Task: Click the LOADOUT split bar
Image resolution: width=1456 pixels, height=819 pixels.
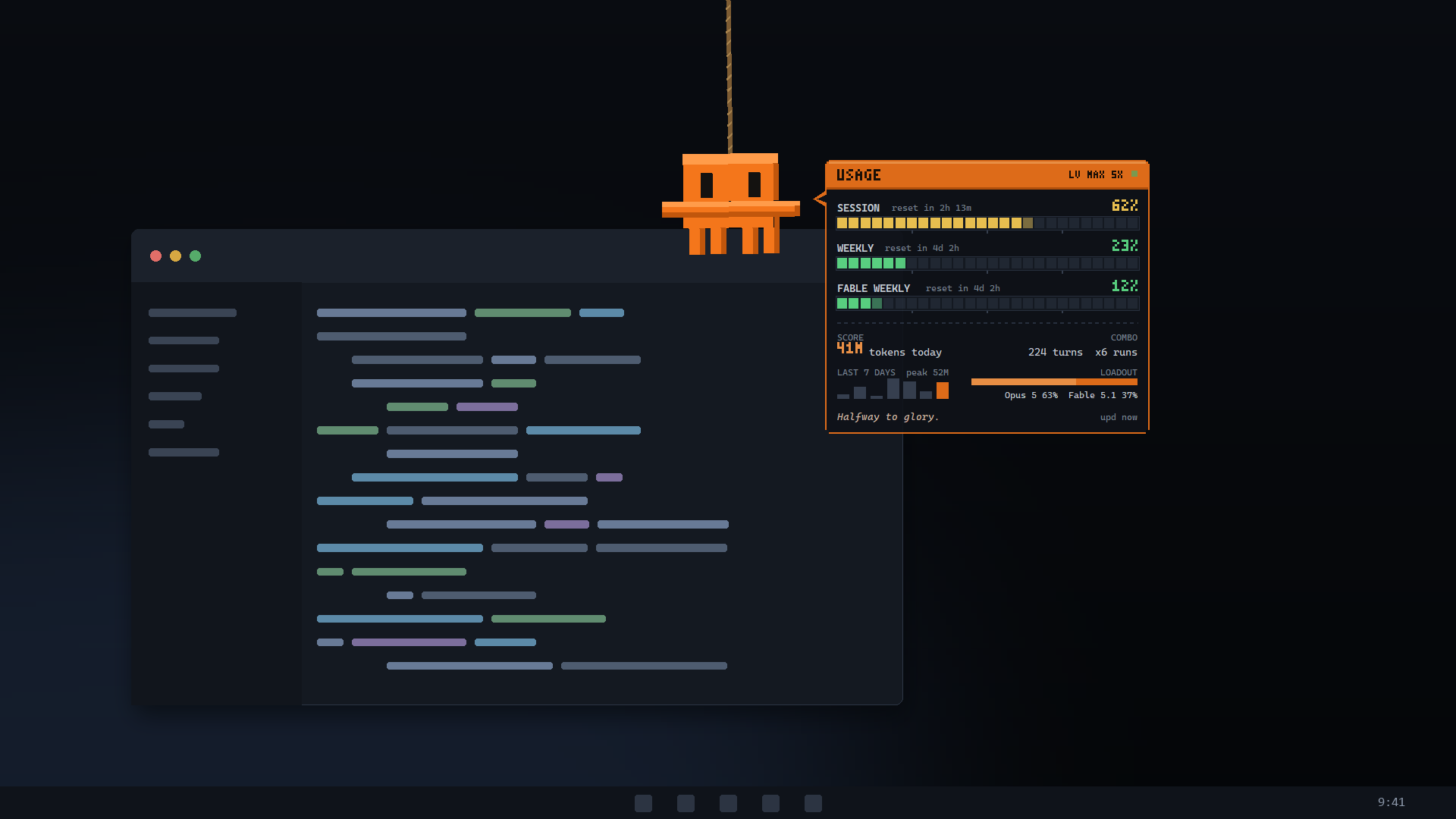Action: pos(1054,382)
